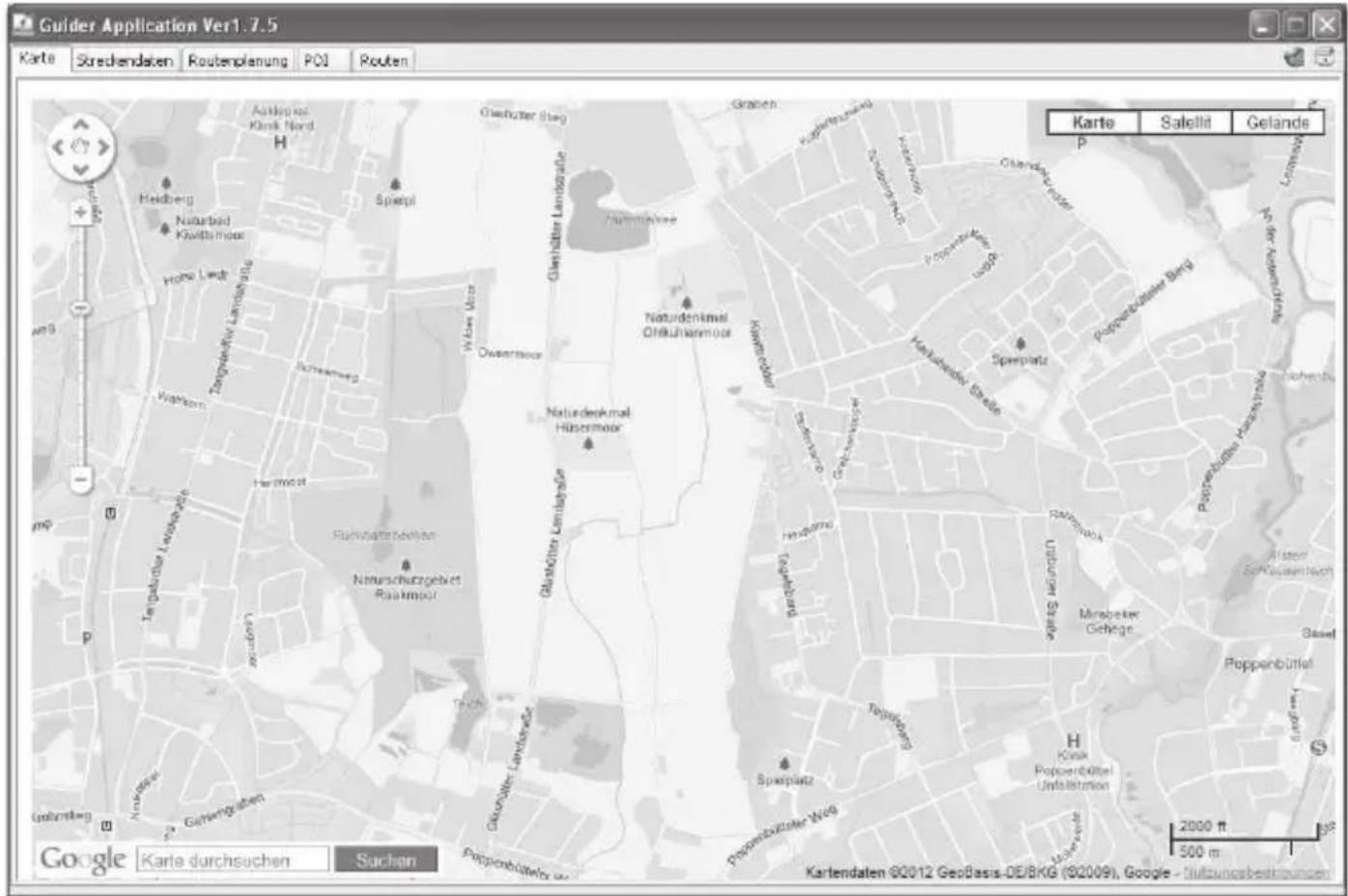The height and width of the screenshot is (896, 1348).
Task: Click the 2000 ft / 500 m scale bar
Action: (x=1244, y=839)
